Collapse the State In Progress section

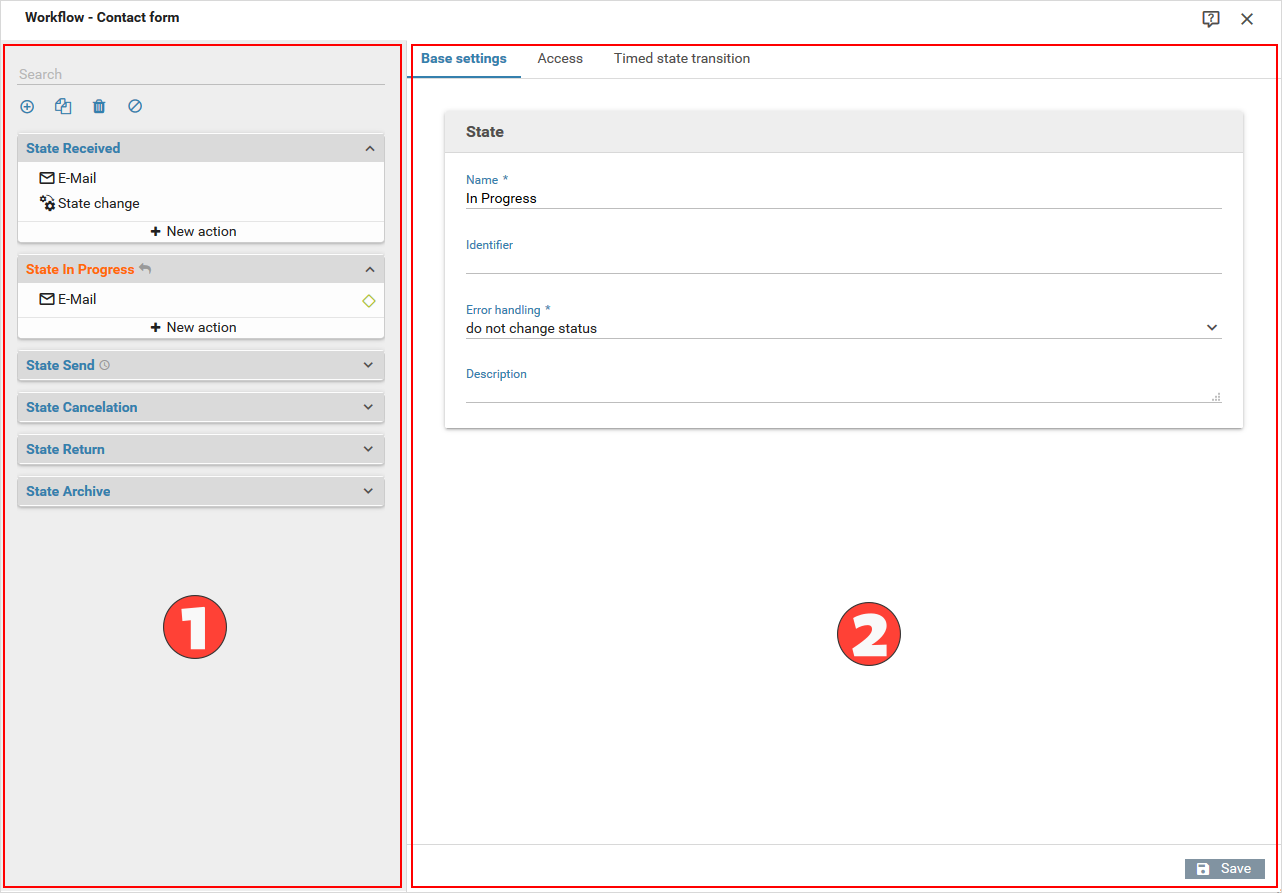pos(369,269)
